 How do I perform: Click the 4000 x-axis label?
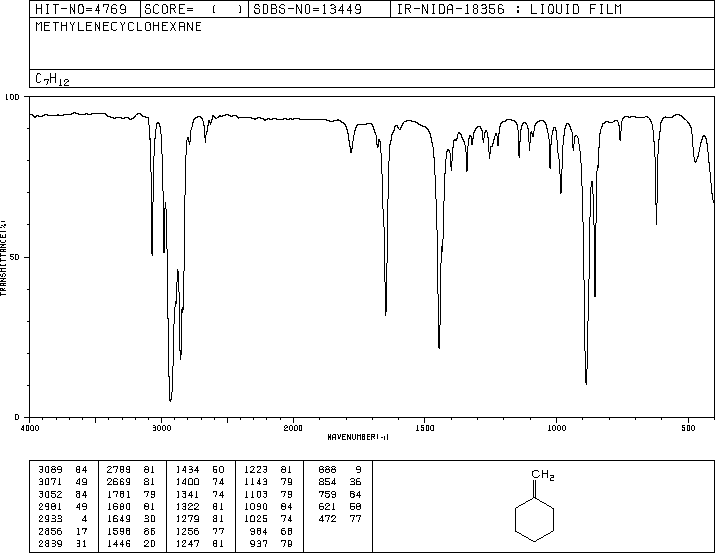(30, 428)
